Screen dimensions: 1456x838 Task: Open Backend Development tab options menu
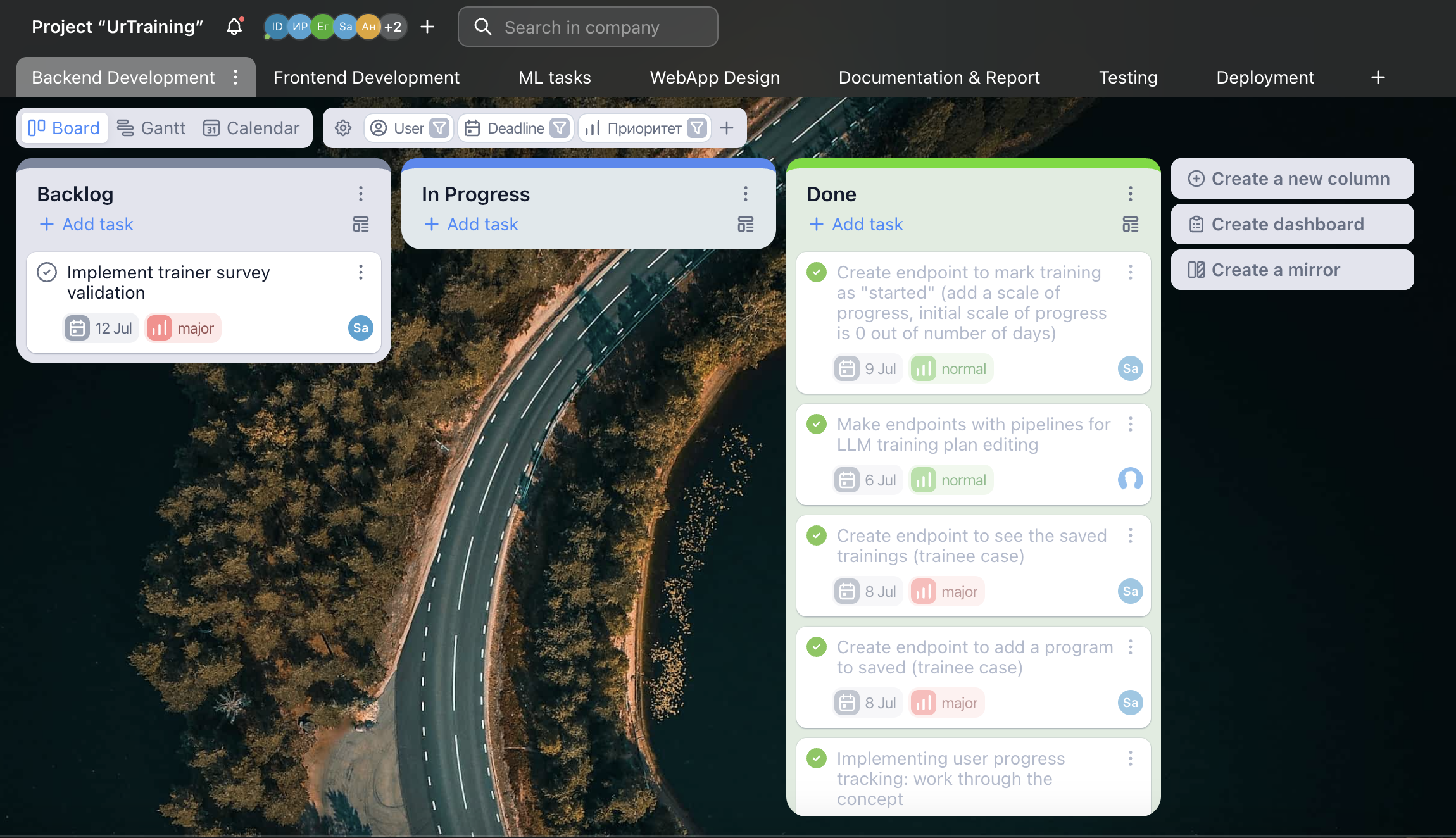pos(235,77)
